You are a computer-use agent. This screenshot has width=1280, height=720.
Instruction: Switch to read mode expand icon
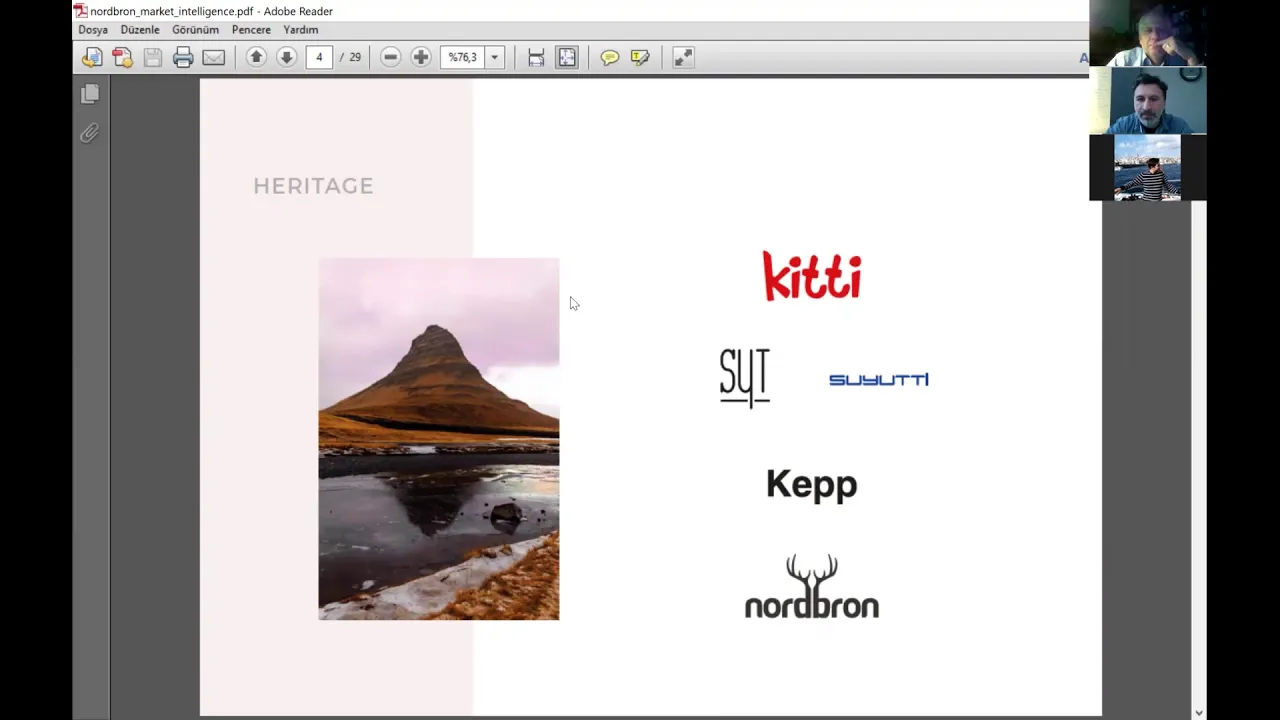click(x=683, y=58)
